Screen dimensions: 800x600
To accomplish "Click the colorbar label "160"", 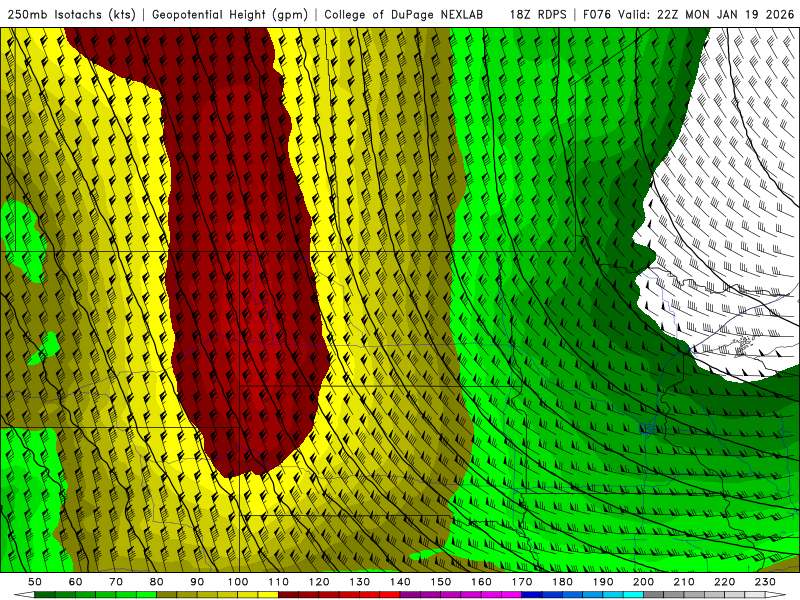I will [x=482, y=582].
